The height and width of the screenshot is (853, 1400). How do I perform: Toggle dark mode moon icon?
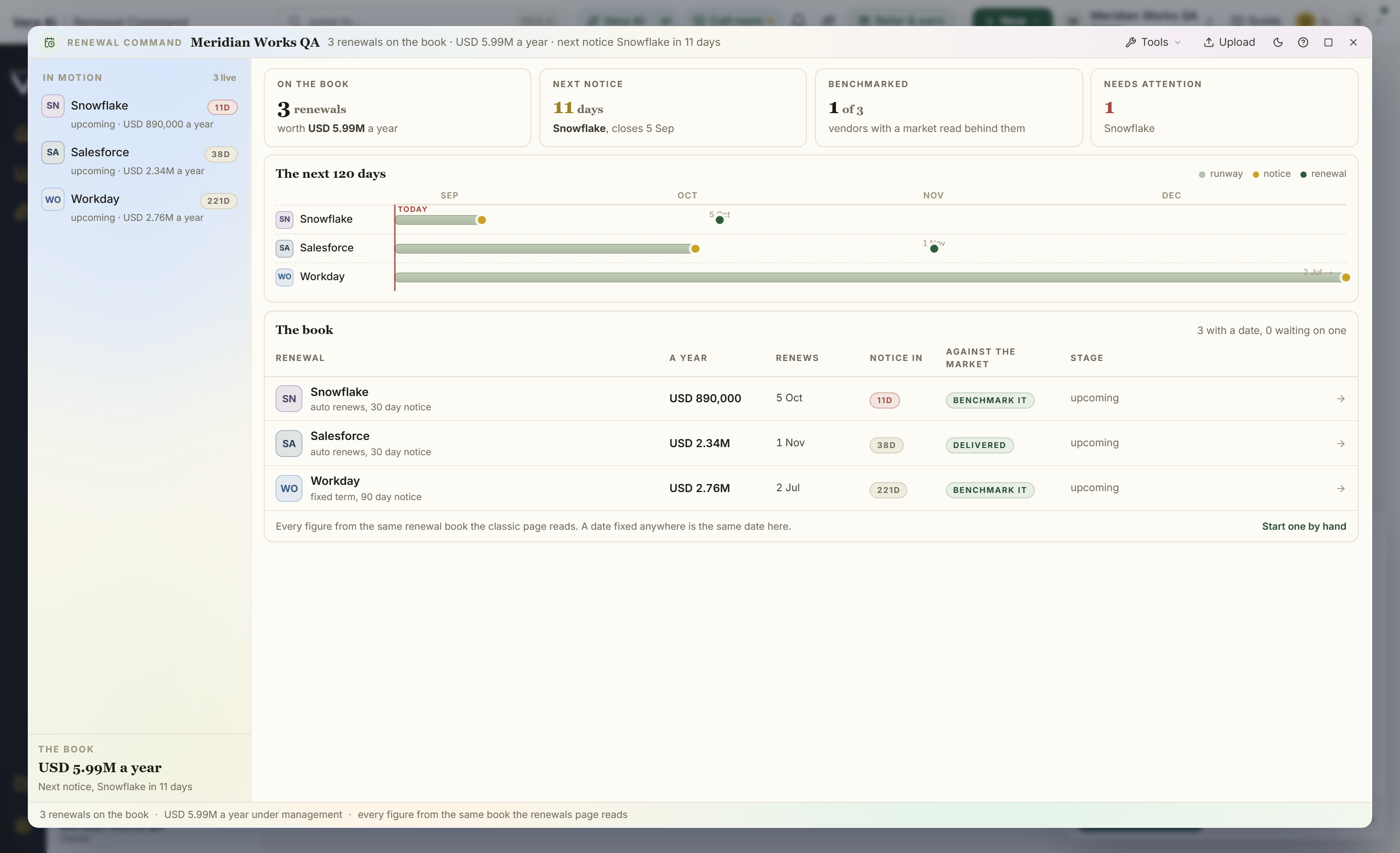[1278, 43]
